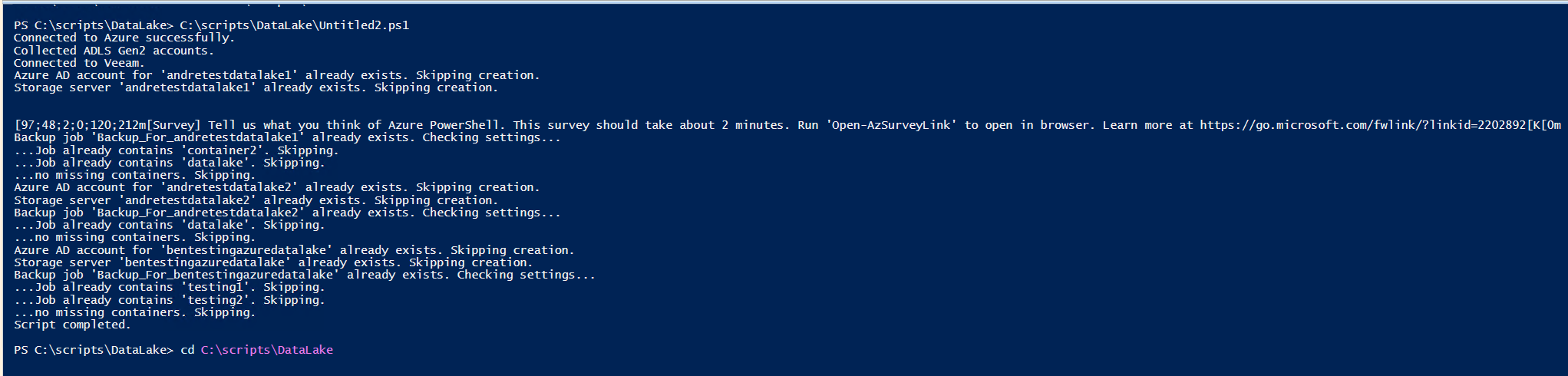Click the line mentioning 'testing1'
This screenshot has height=376, width=1568.
tap(169, 287)
